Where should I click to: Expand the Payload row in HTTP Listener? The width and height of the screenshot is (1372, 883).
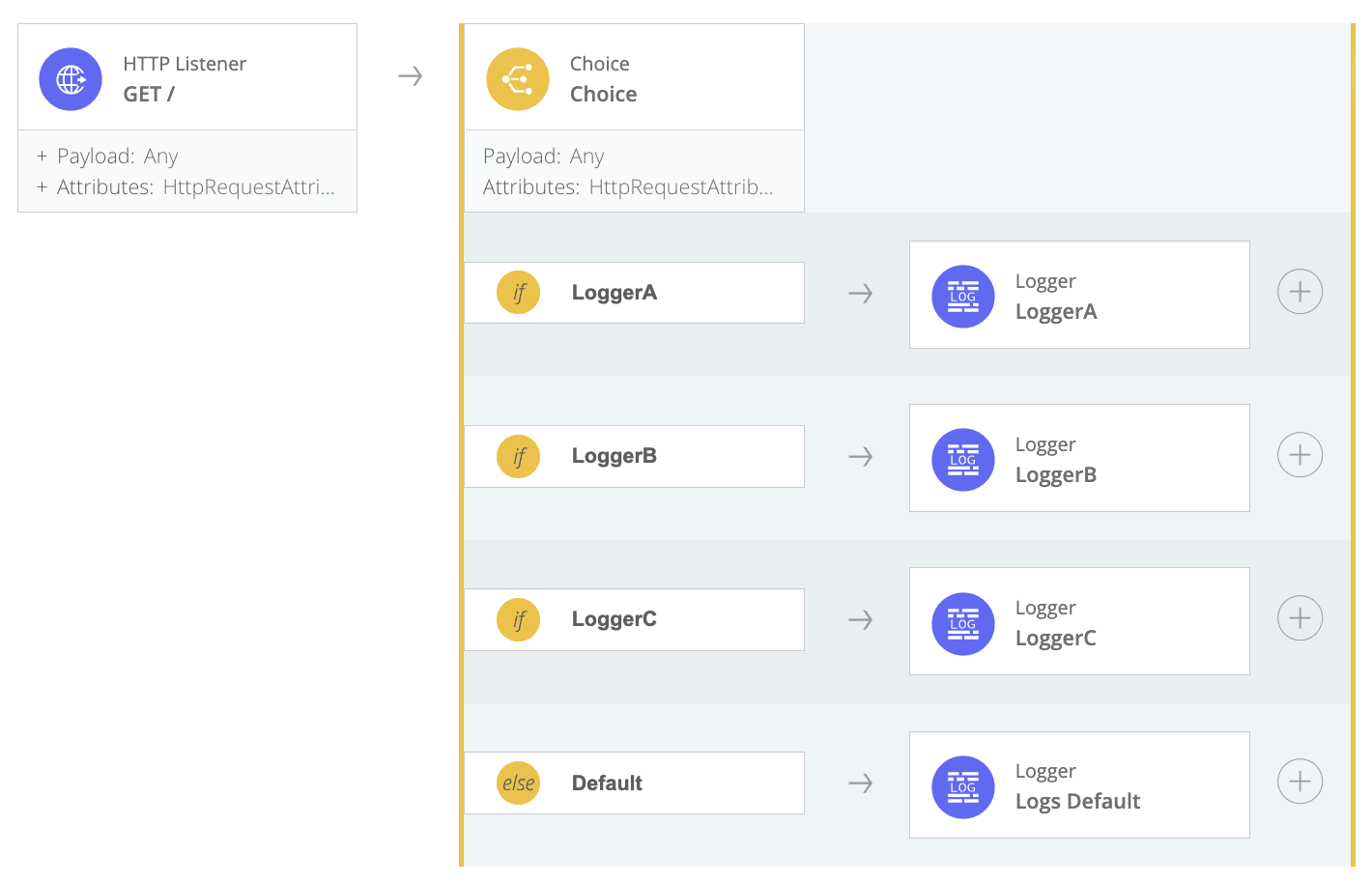click(x=42, y=157)
